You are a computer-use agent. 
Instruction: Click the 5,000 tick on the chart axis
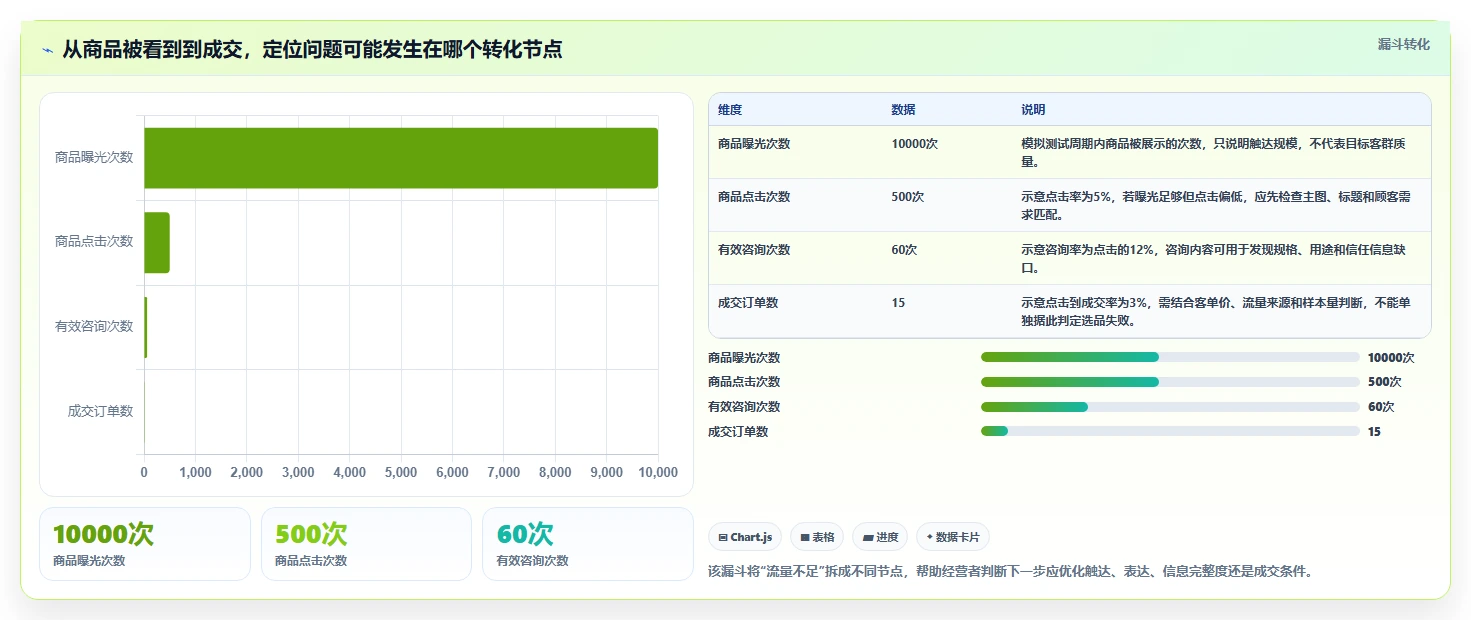pos(401,473)
